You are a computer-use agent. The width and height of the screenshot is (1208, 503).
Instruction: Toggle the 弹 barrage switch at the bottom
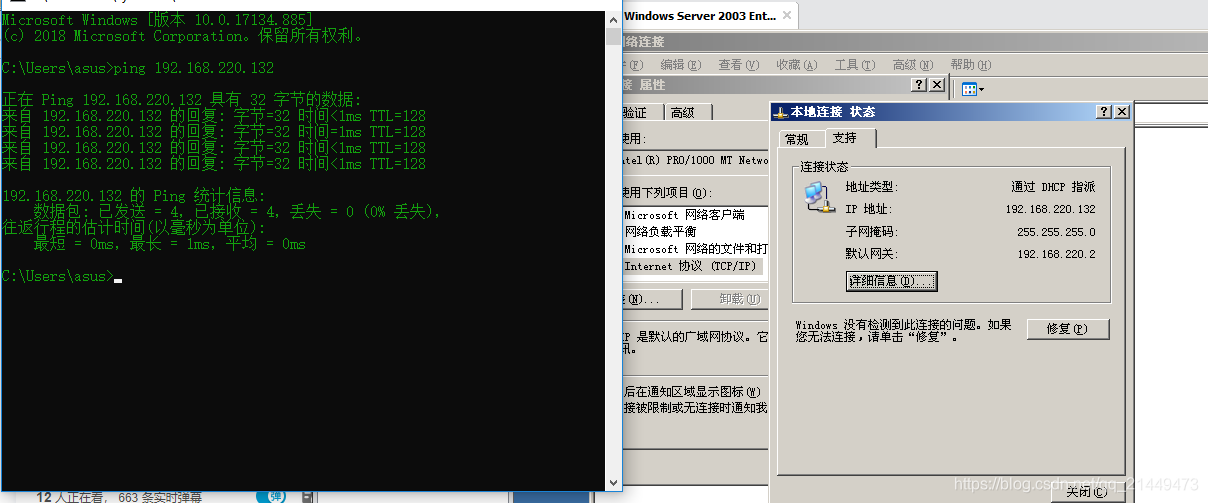(x=271, y=496)
